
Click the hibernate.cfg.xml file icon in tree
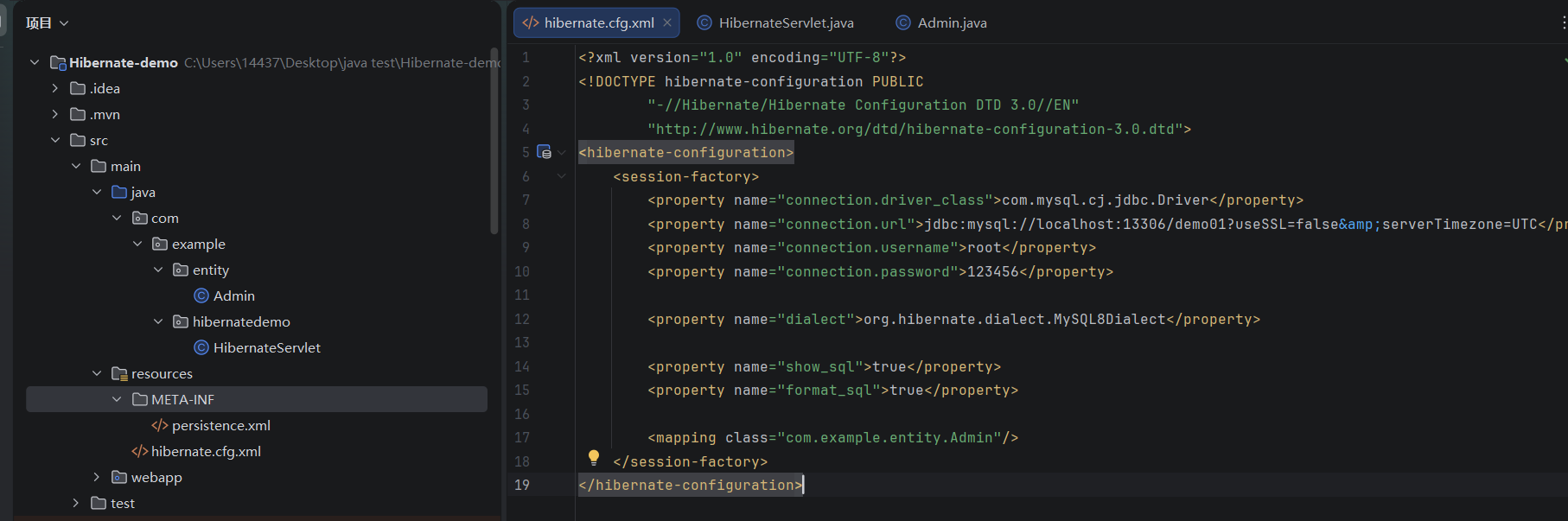[x=140, y=451]
